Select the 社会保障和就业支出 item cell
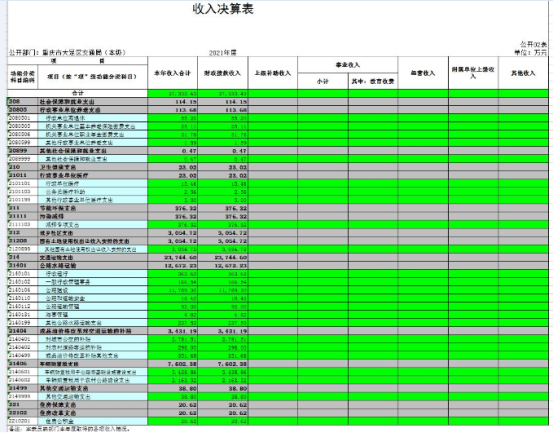554x437 pixels. pyautogui.click(x=93, y=102)
